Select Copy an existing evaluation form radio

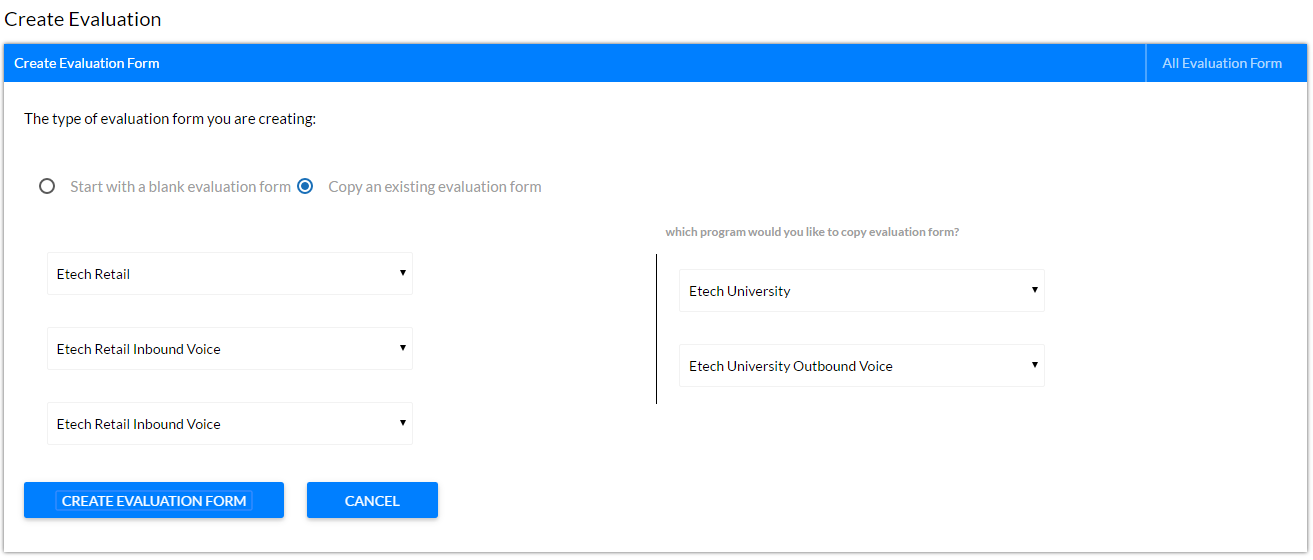pyautogui.click(x=305, y=186)
